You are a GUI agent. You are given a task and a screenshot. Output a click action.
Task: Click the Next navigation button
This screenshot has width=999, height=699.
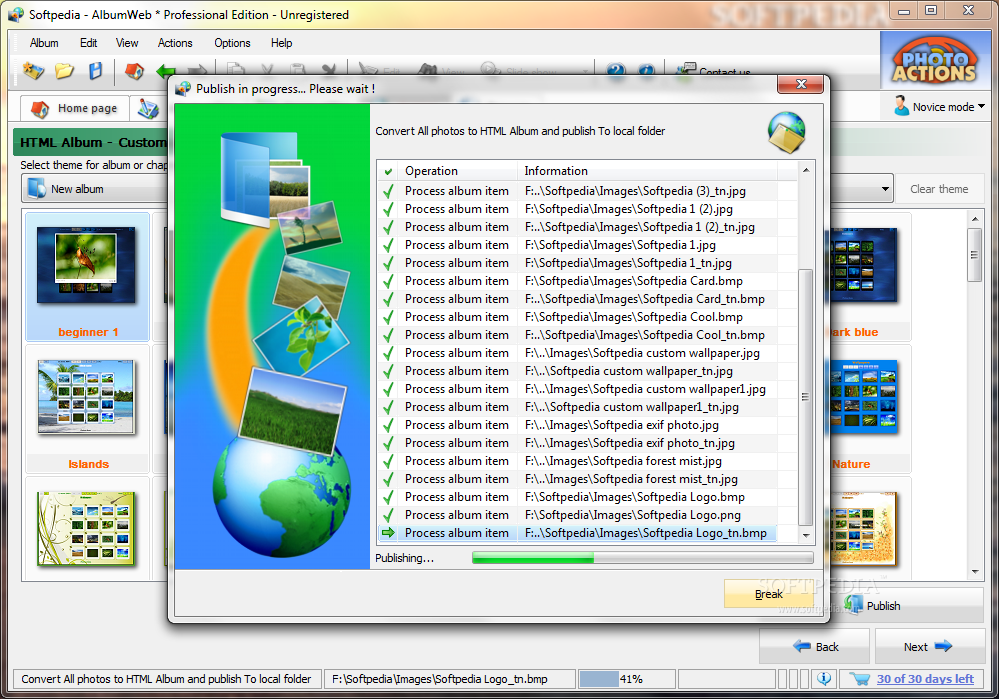pos(930,646)
